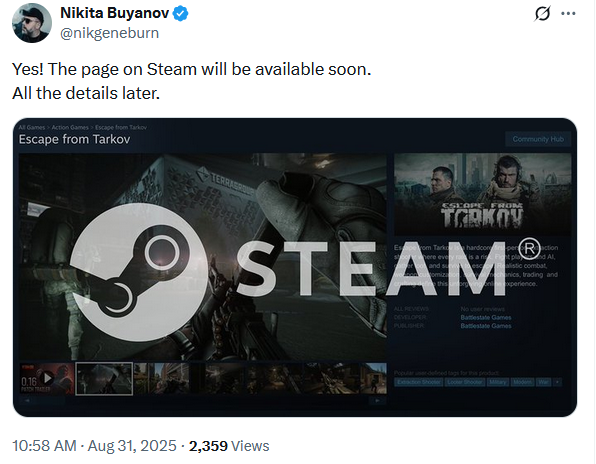Select the Looter Shooter tag

(x=464, y=382)
